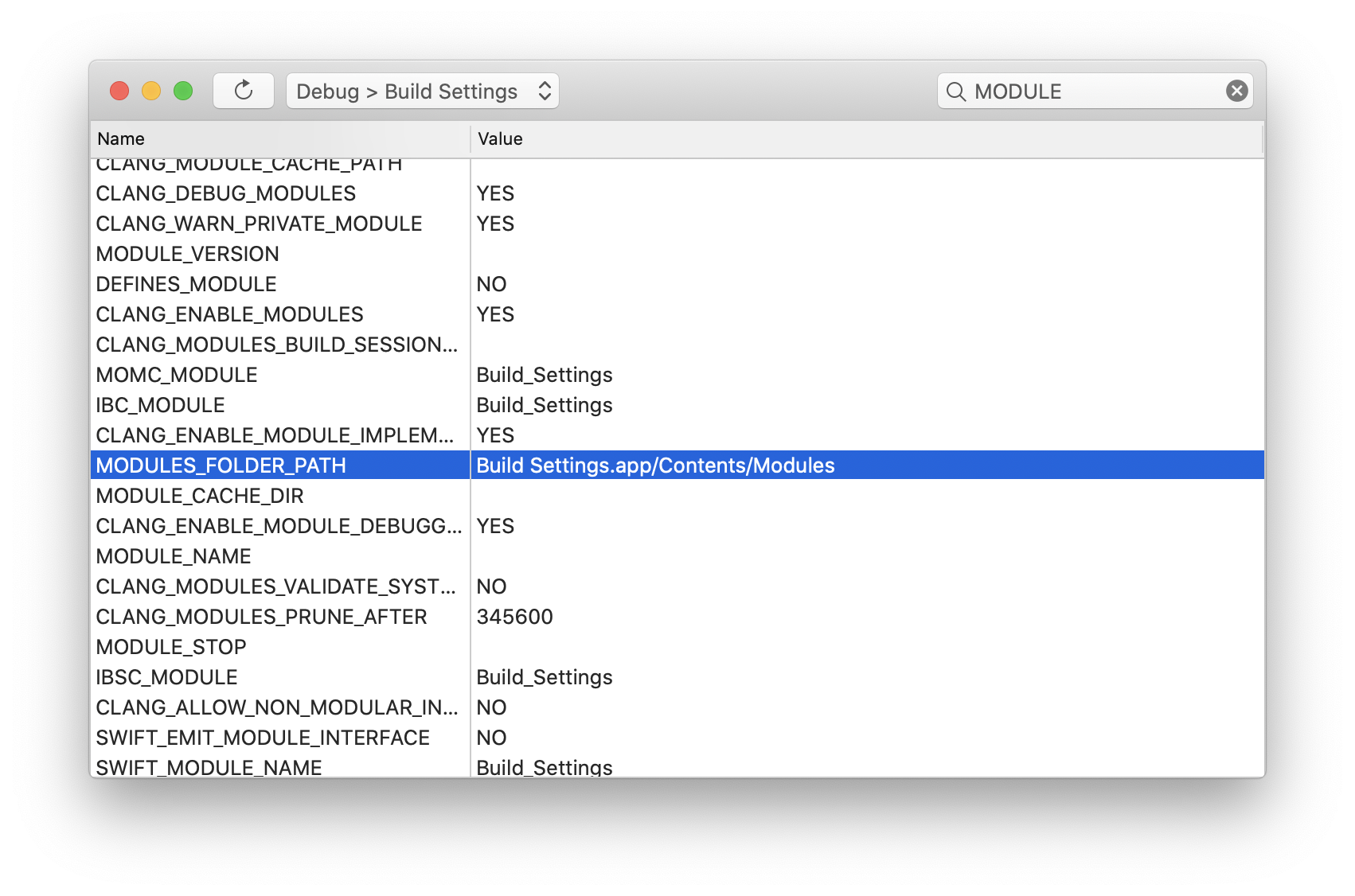Click the yellow minimize traffic light button
Image resolution: width=1355 pixels, height=896 pixels.
[151, 91]
